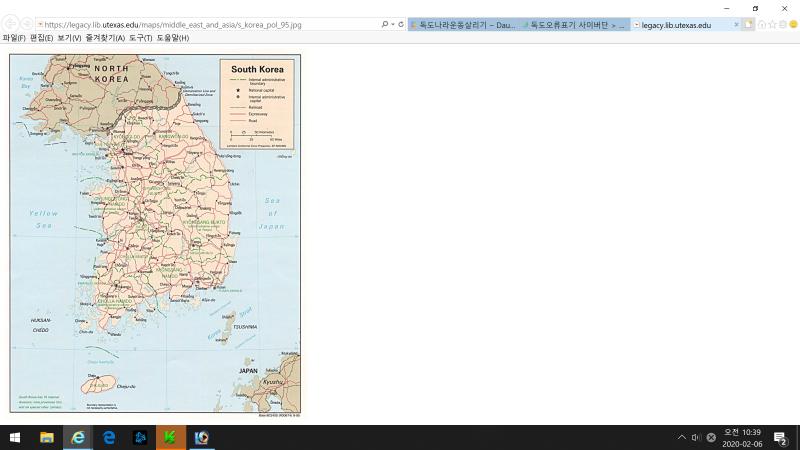Click the volume speaker tray icon
Image resolution: width=800 pixels, height=450 pixels.
696,437
